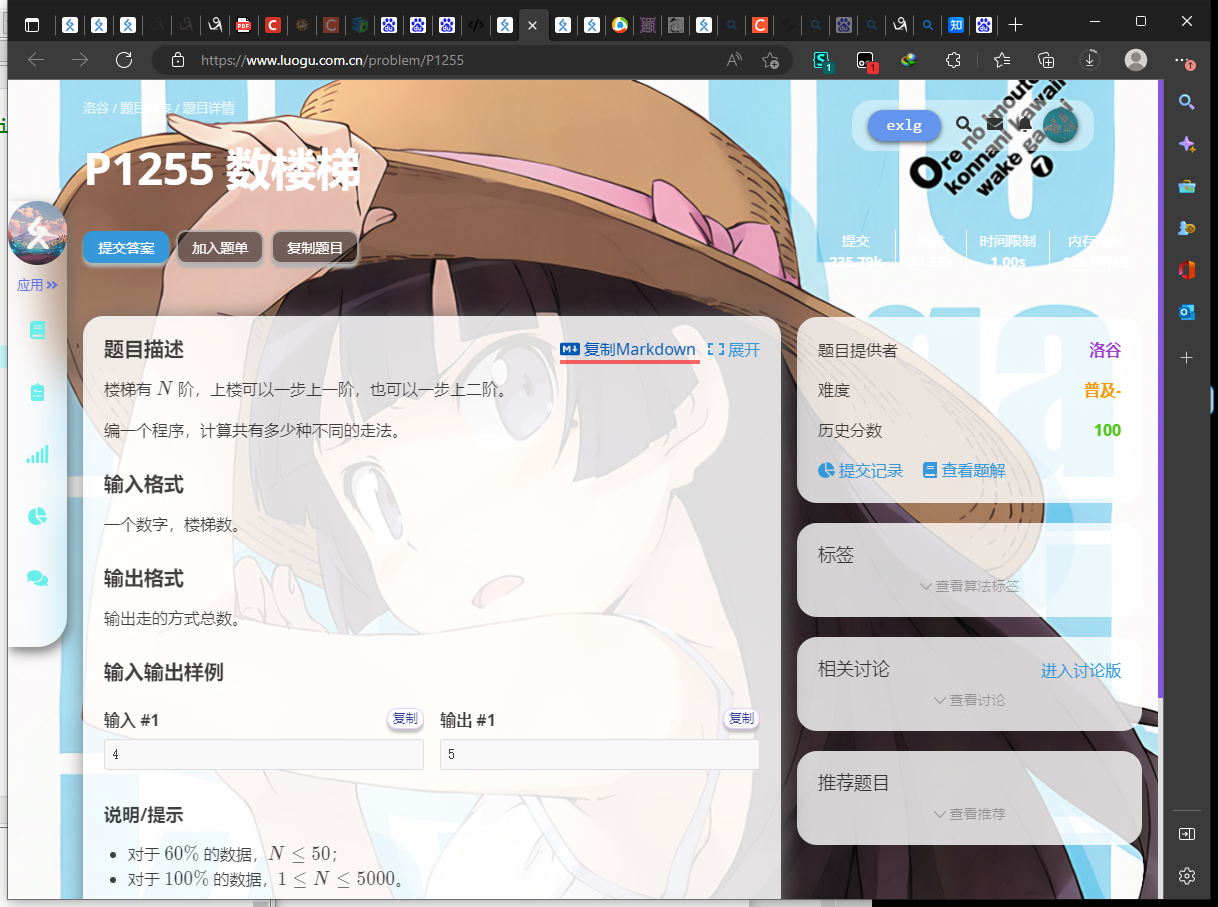Open Edge sidebar tools briefcase icon

(1187, 186)
